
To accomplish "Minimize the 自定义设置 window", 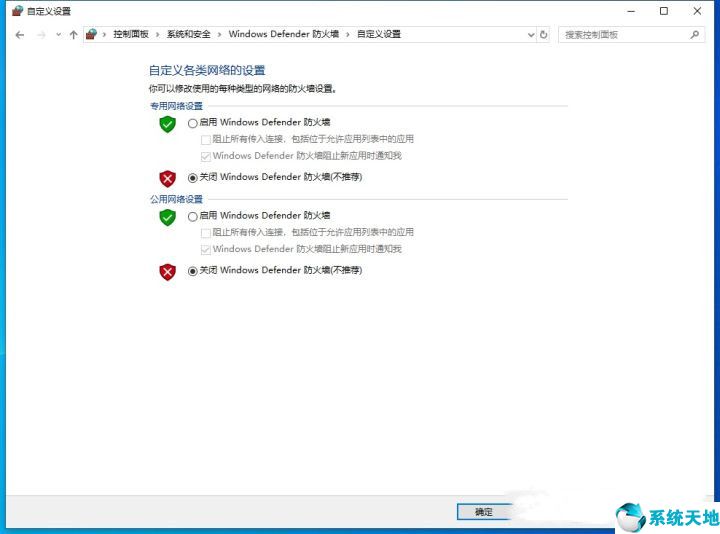I will coord(631,11).
